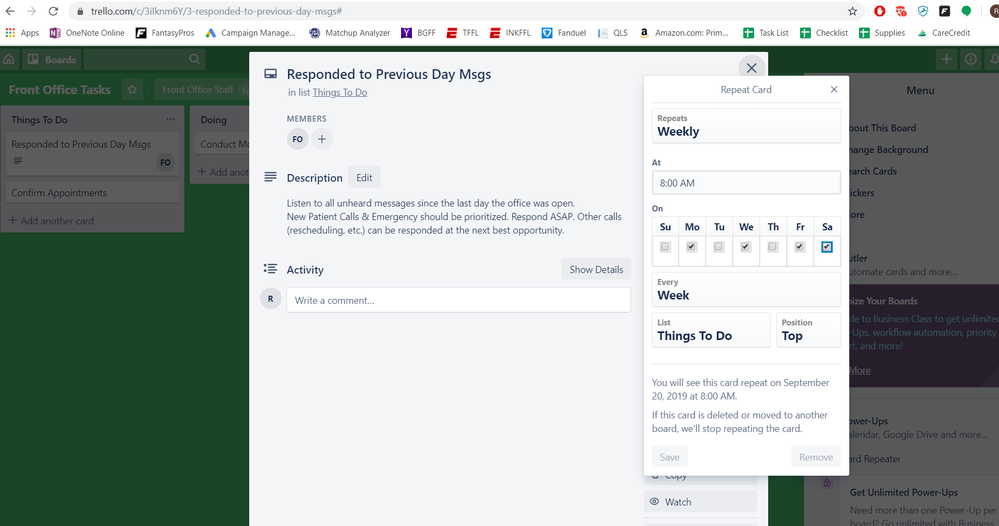Click the browser back arrow

point(10,11)
